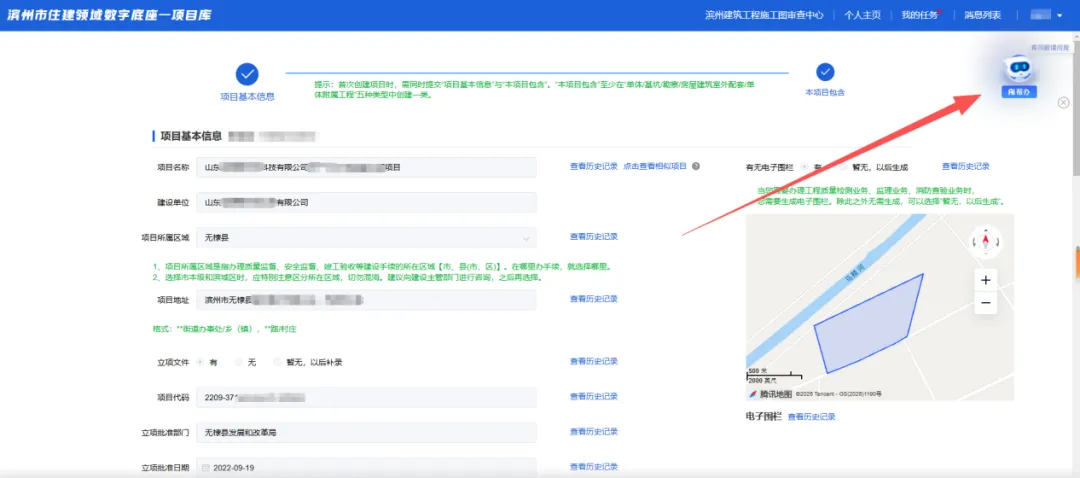
Task: Select 暂无，以后补录 for 立项文件
Action: [278, 362]
